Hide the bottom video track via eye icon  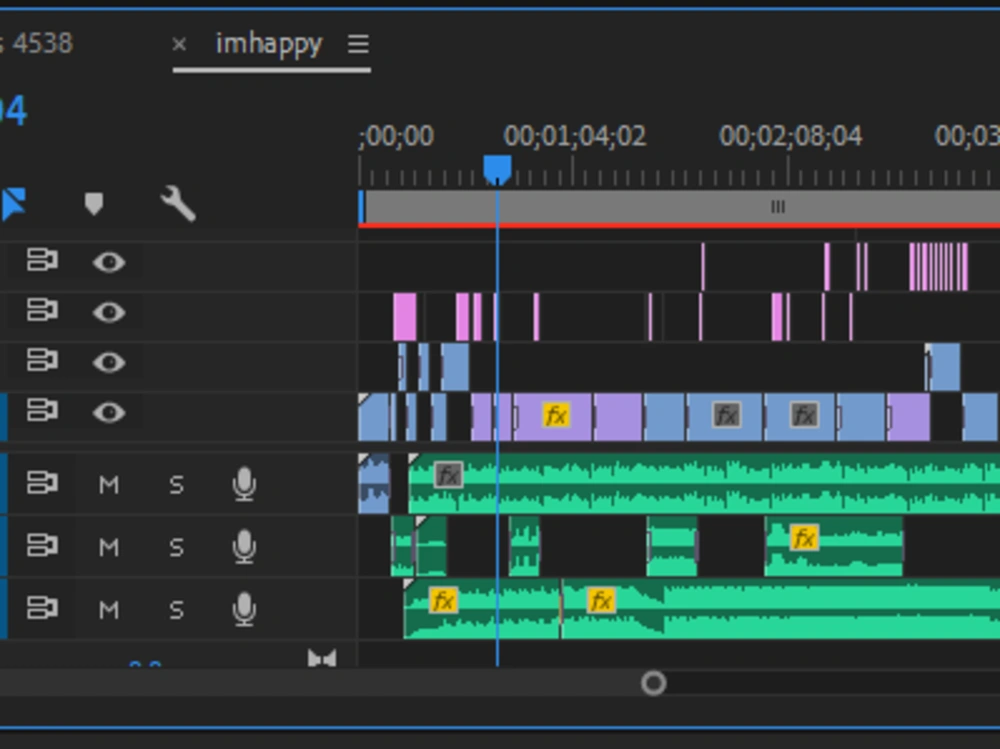(x=109, y=412)
